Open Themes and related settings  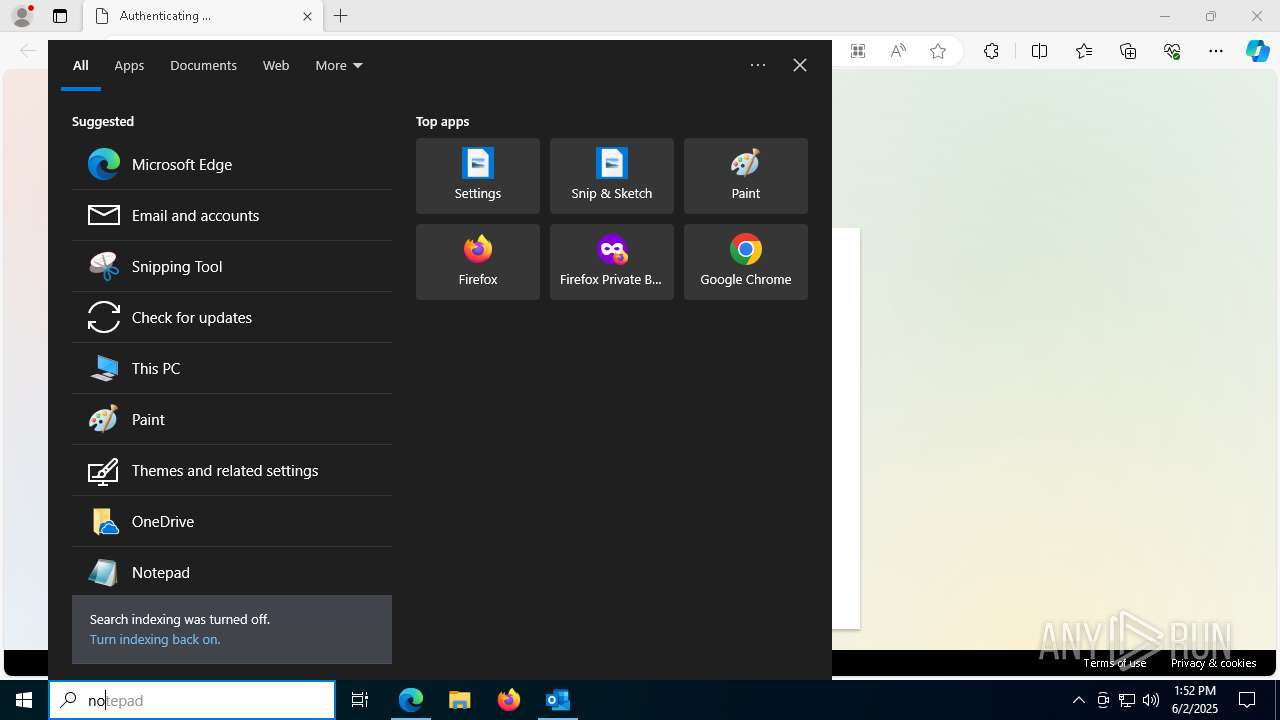232,470
